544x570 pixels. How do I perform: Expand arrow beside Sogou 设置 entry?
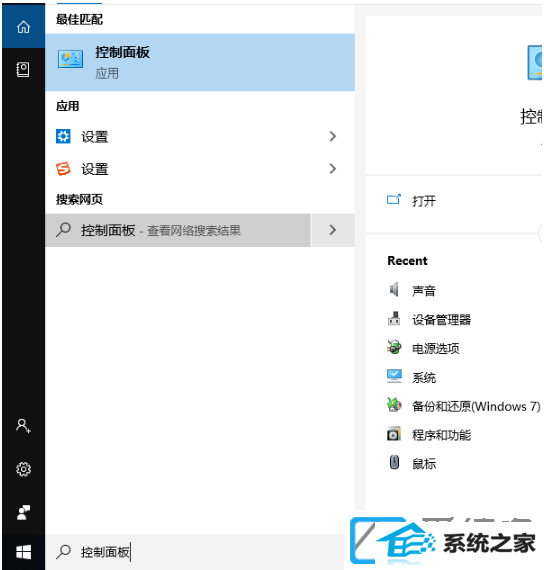click(332, 169)
